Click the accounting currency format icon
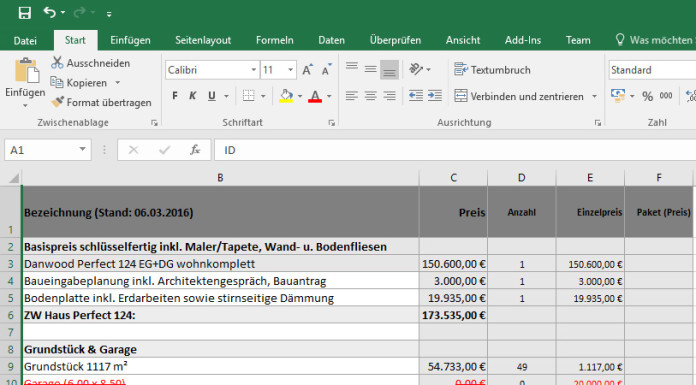 pos(617,95)
